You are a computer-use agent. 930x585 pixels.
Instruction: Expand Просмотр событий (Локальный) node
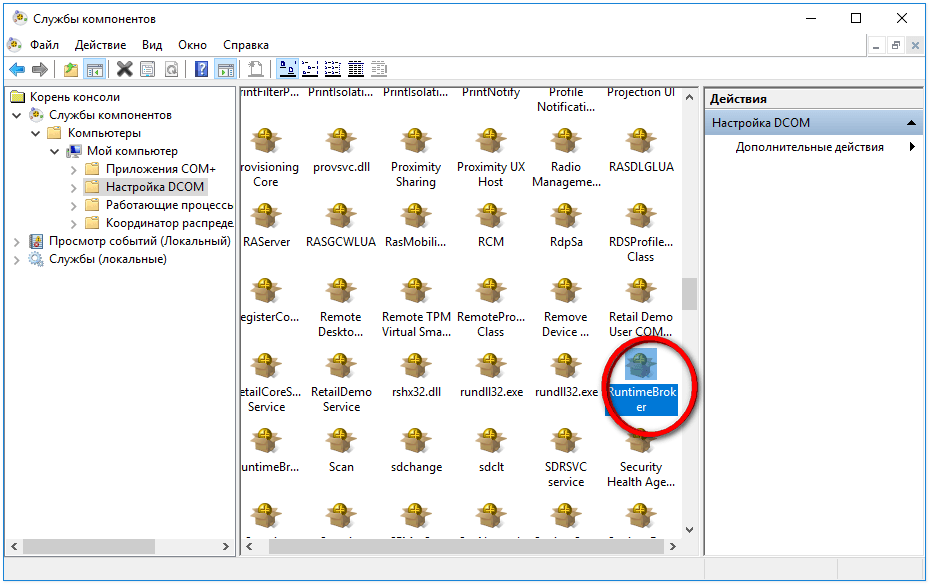point(17,241)
